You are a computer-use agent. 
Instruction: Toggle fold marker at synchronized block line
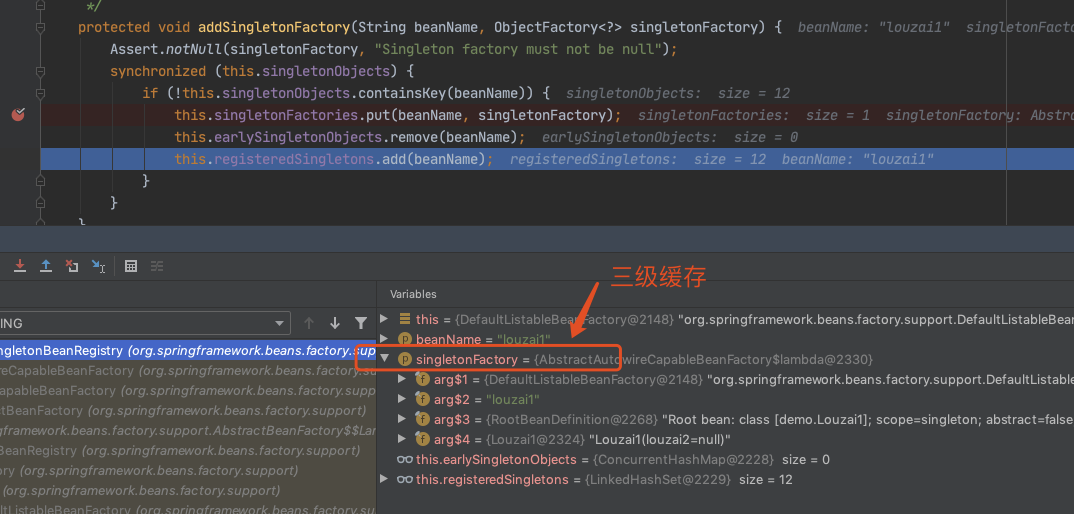tap(40, 71)
